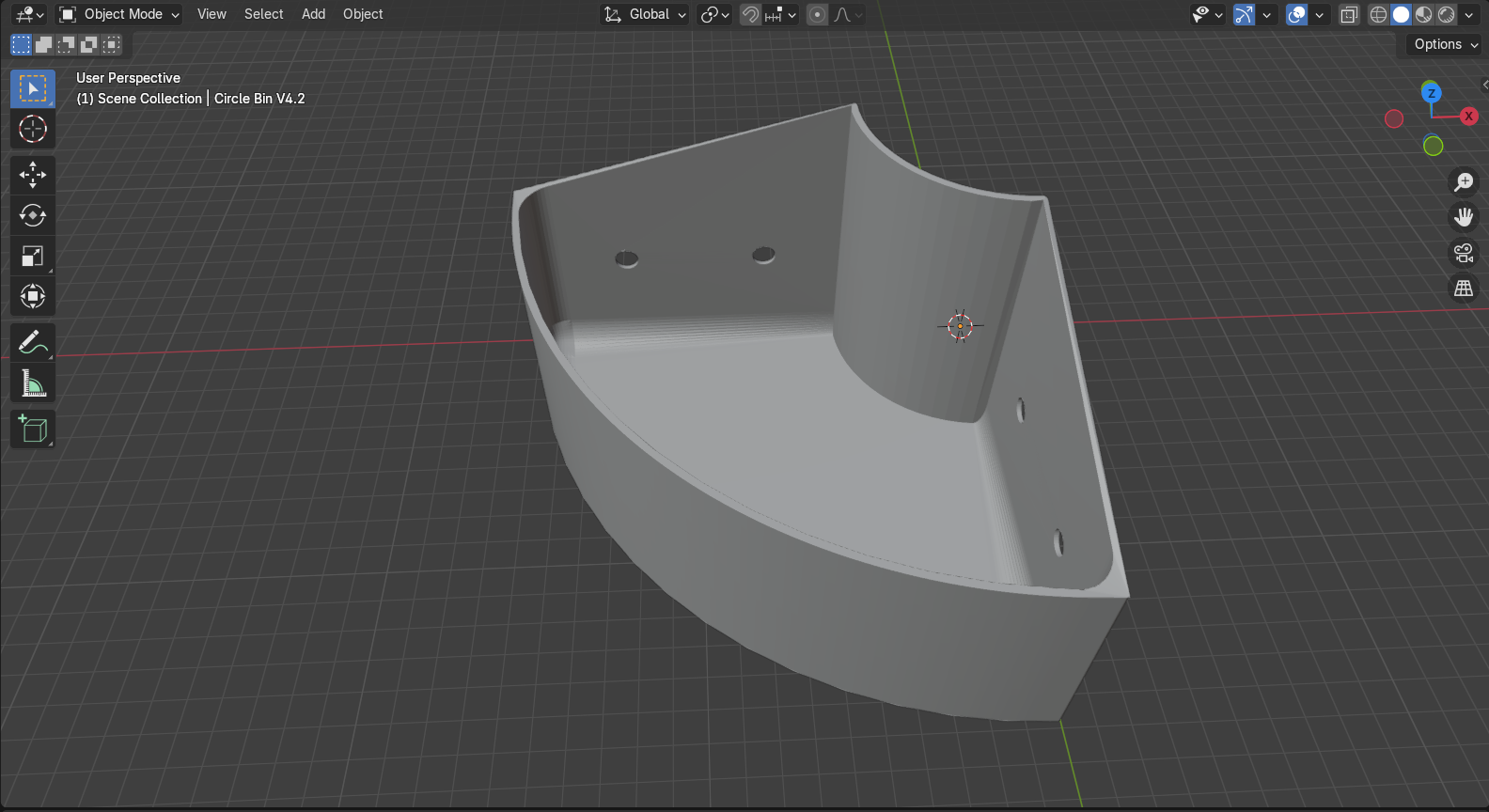Select the Cursor tool
1489x812 pixels.
click(x=33, y=129)
